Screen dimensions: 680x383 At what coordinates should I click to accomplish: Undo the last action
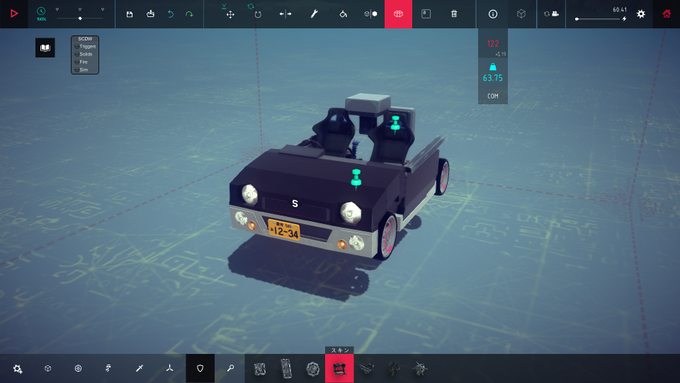171,14
